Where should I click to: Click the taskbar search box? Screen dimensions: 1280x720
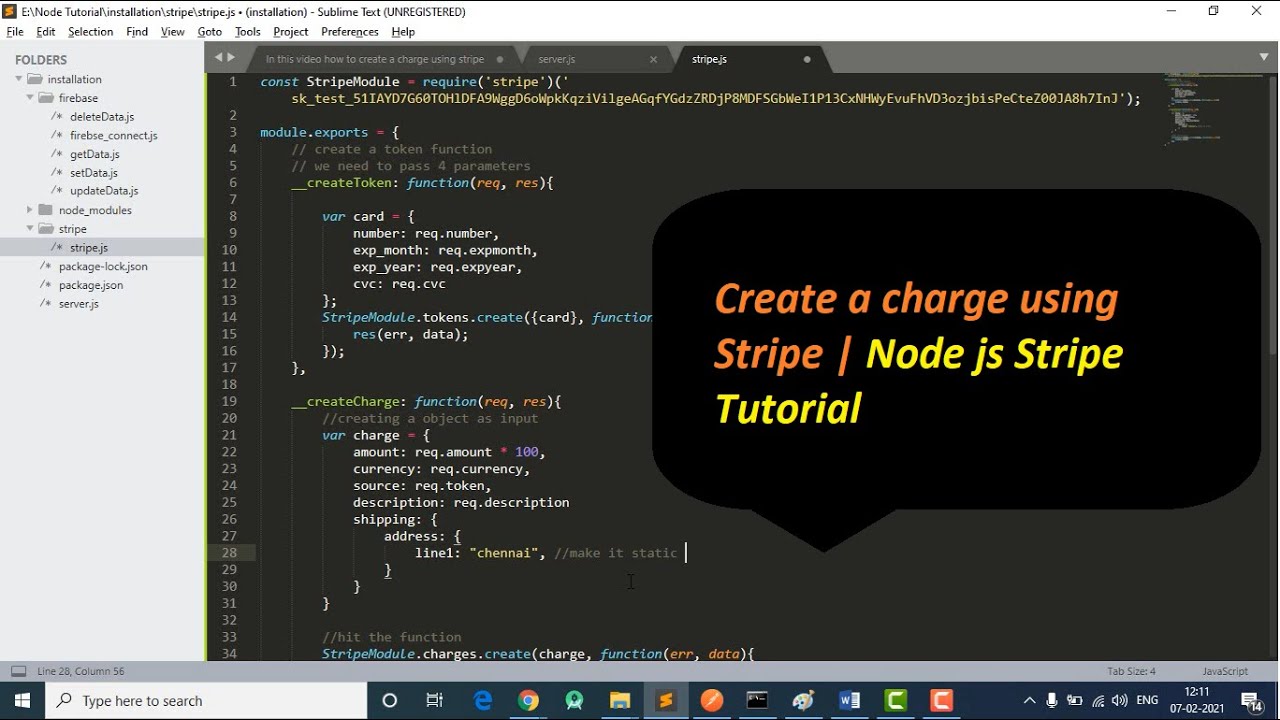pyautogui.click(x=206, y=700)
